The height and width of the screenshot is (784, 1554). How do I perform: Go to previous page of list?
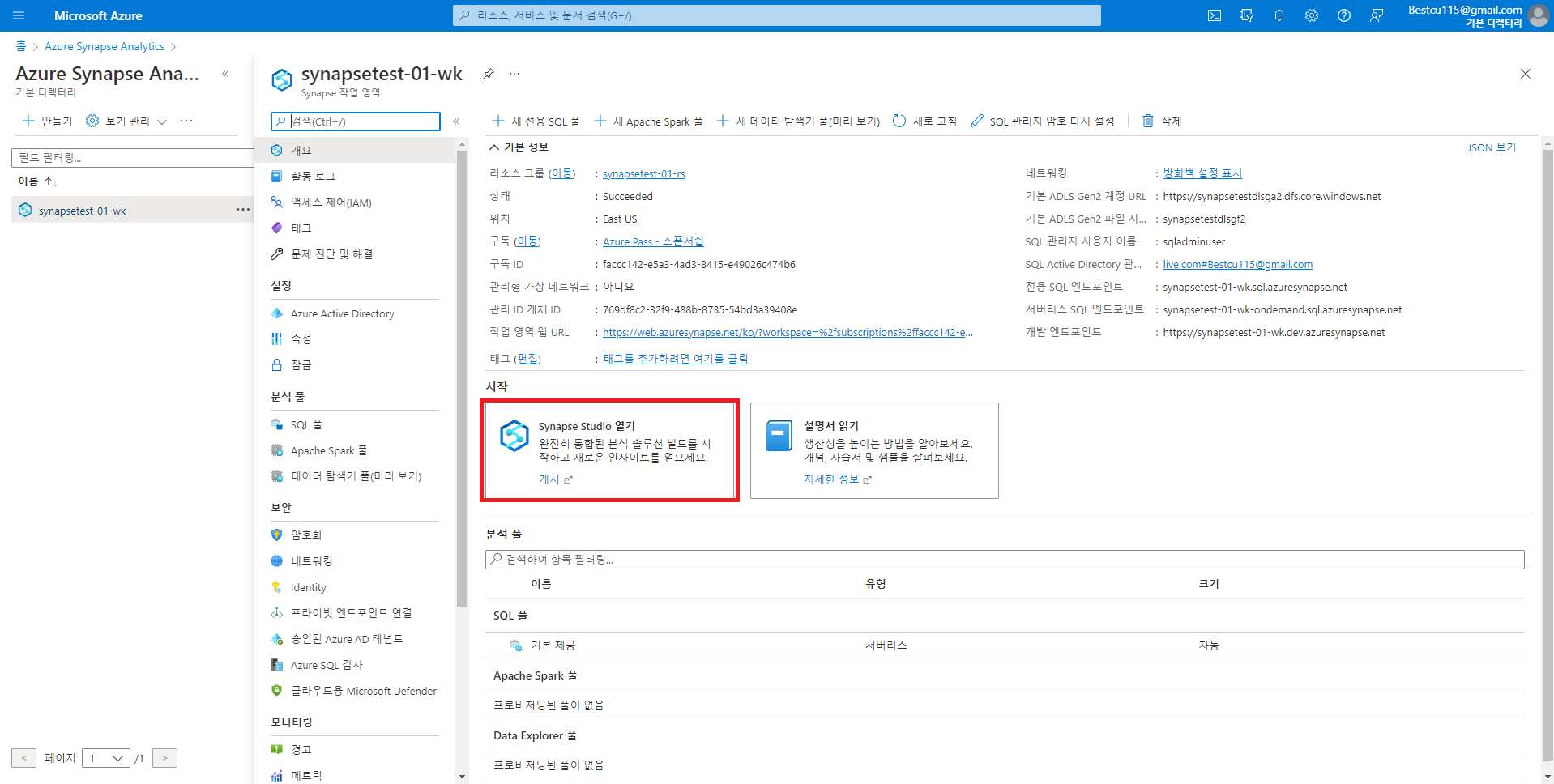point(24,758)
